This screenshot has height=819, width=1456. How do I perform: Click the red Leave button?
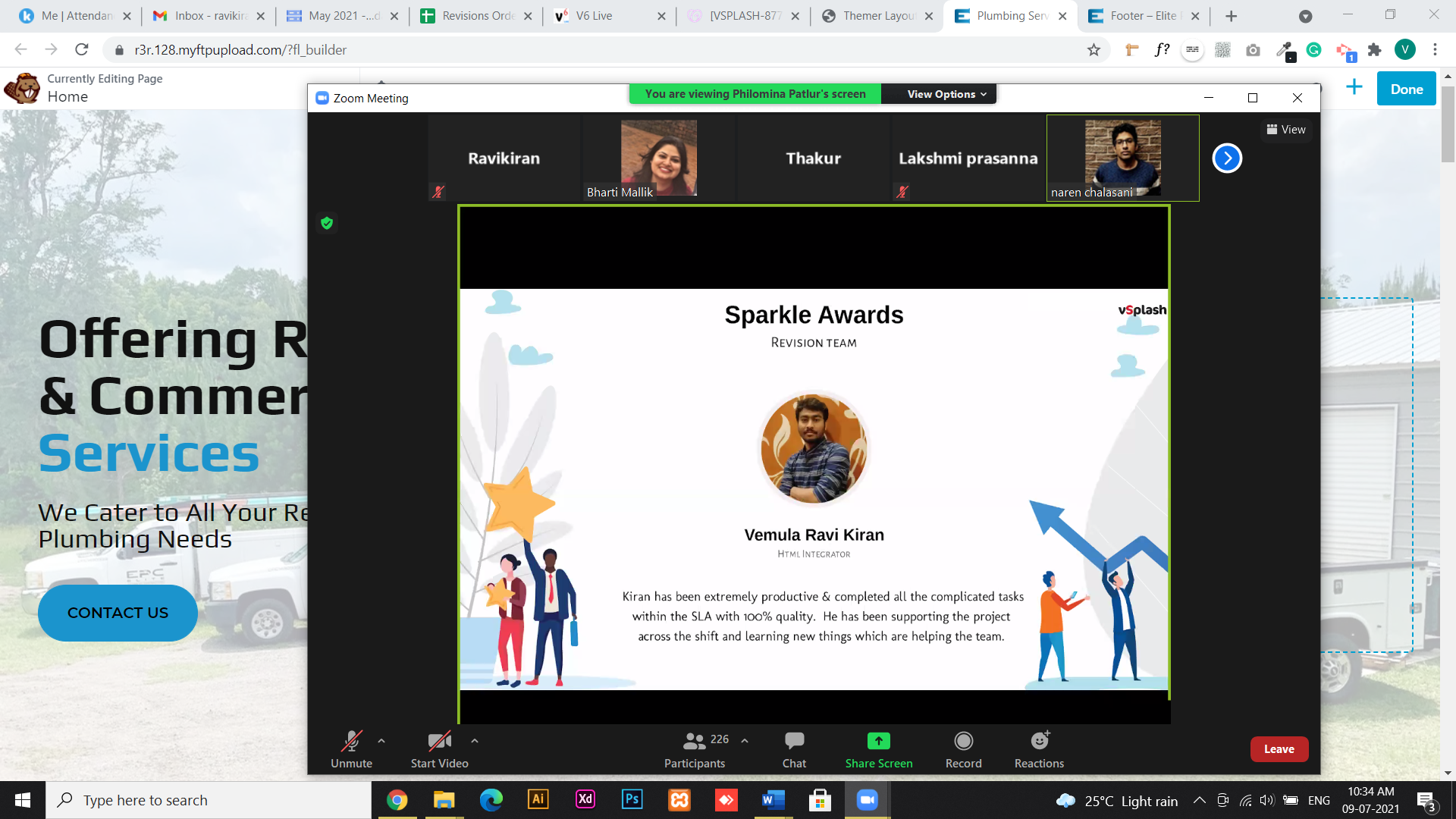click(x=1279, y=749)
